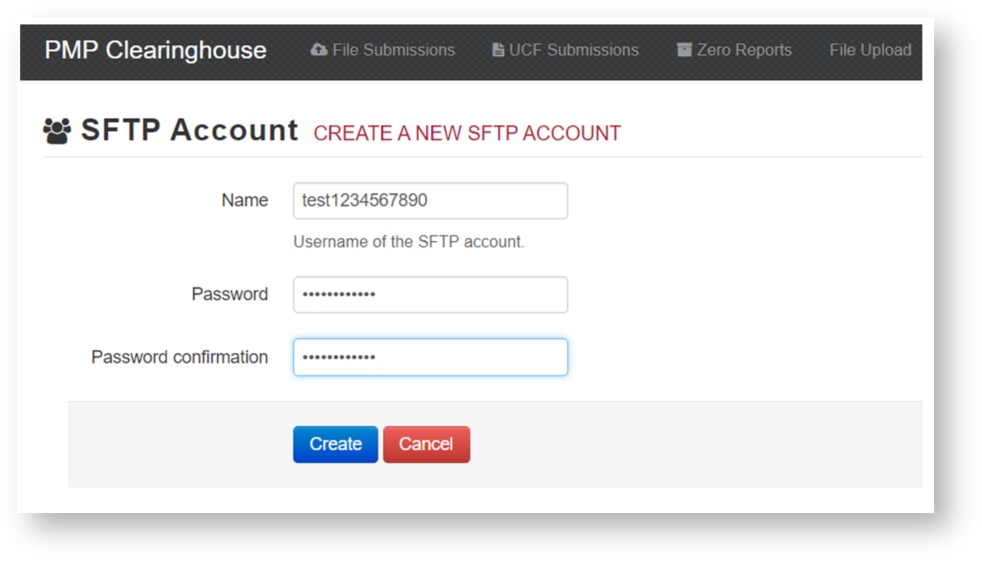Click the 'Name' field label
The image size is (982, 561).
pos(245,200)
